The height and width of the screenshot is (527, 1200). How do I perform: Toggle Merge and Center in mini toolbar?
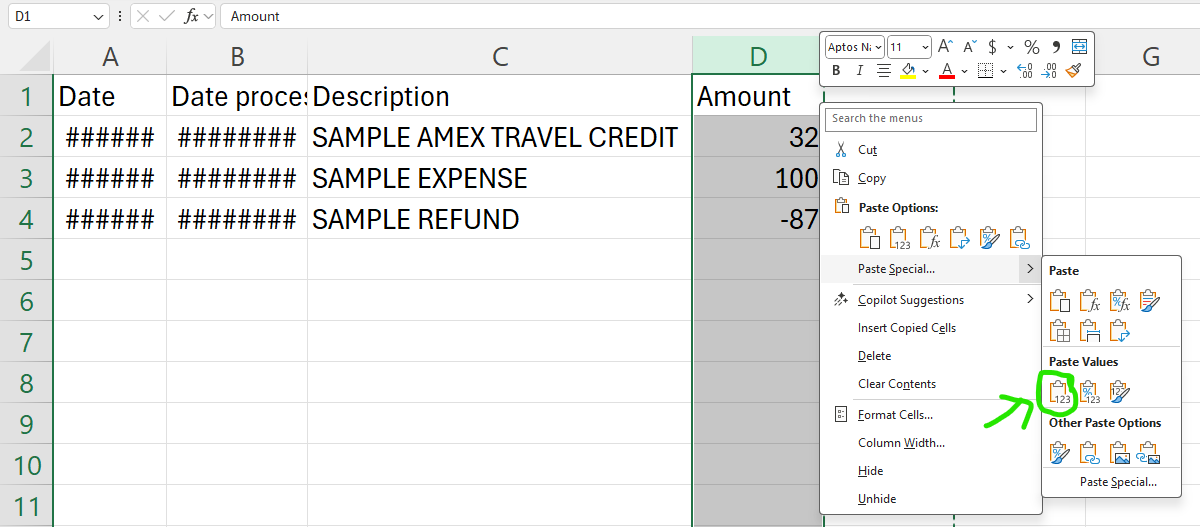(1079, 47)
